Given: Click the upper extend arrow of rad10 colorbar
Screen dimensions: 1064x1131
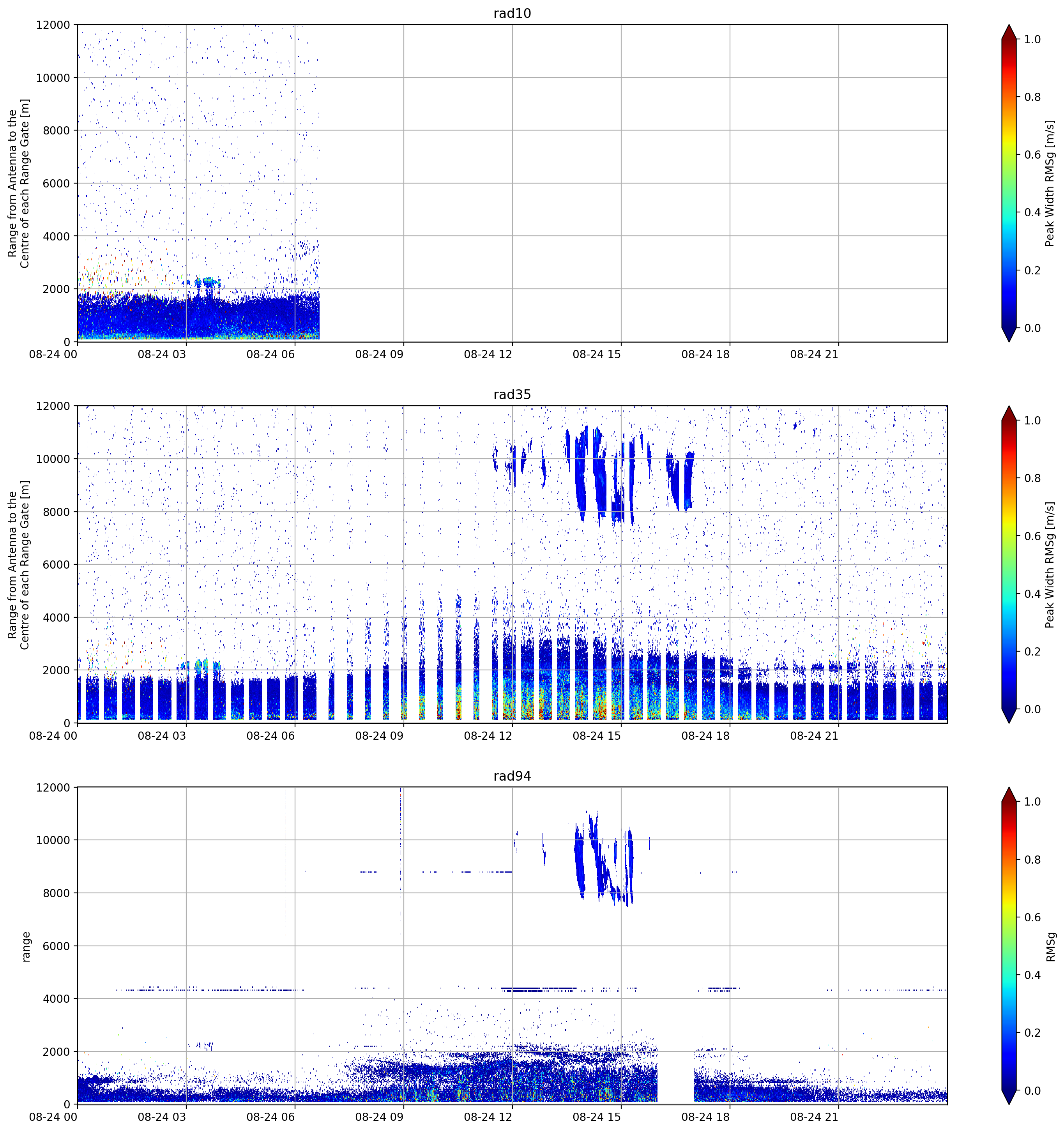Looking at the screenshot, I should (x=1009, y=32).
